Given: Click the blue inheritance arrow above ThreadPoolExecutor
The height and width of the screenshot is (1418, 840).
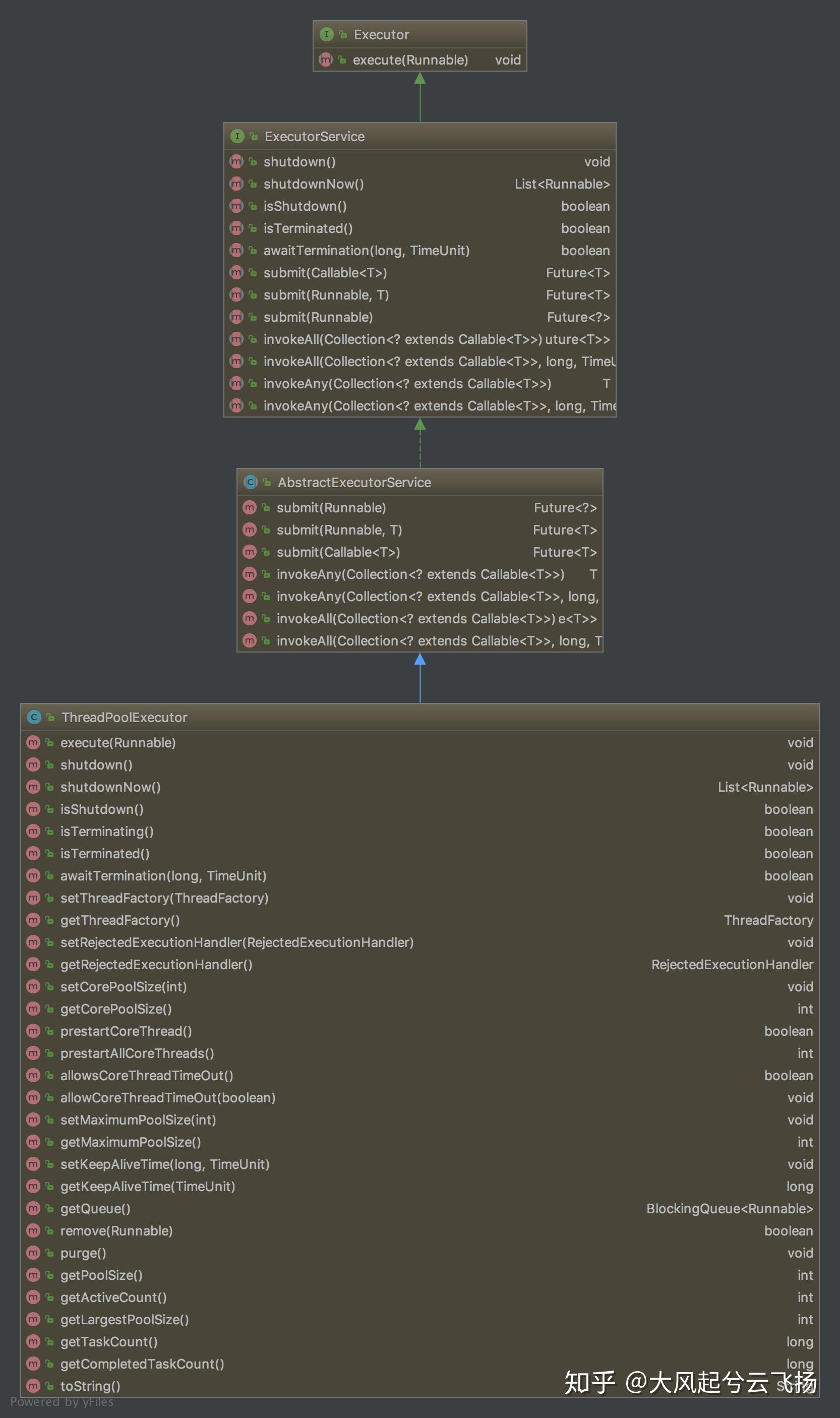Looking at the screenshot, I should (x=420, y=660).
